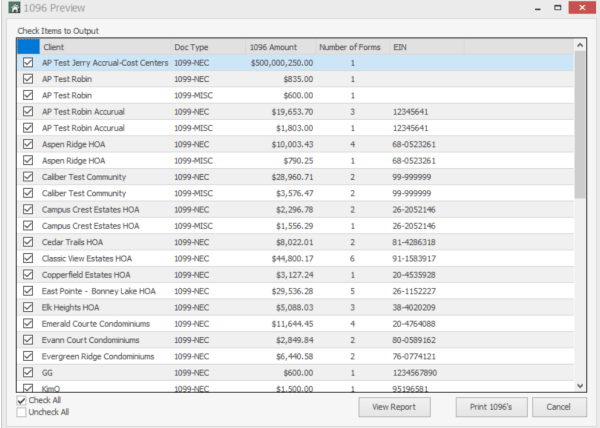Screen dimensions: 600x428
Task: Toggle the Check All checkbox
Action: [x=21, y=400]
